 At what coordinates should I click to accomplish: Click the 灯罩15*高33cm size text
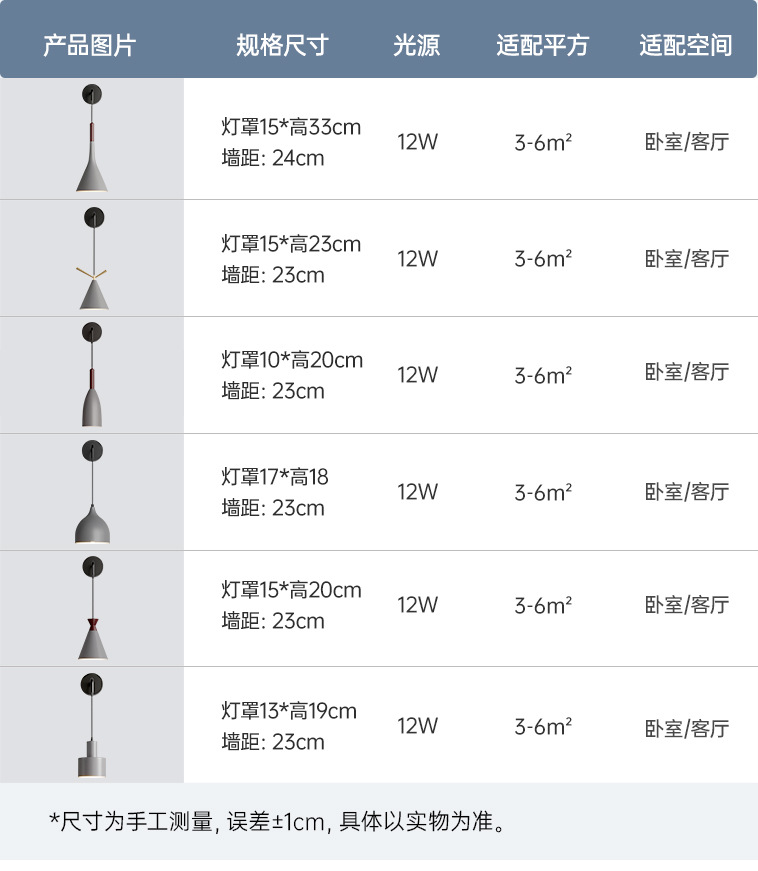(x=291, y=127)
